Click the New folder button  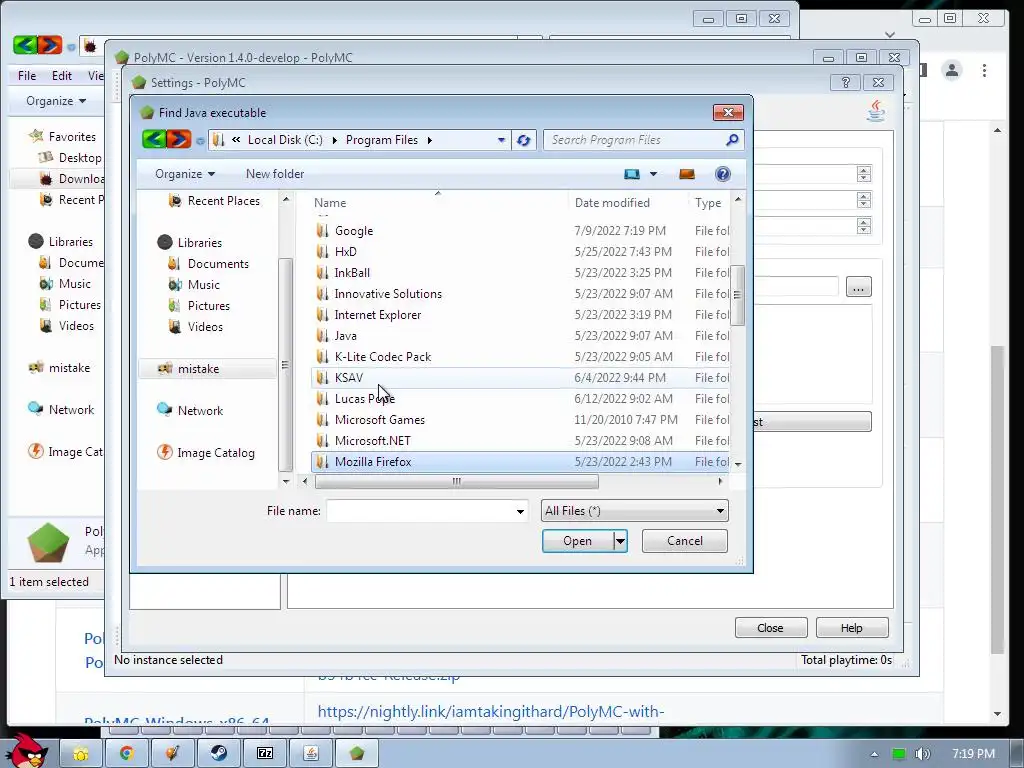tap(275, 174)
